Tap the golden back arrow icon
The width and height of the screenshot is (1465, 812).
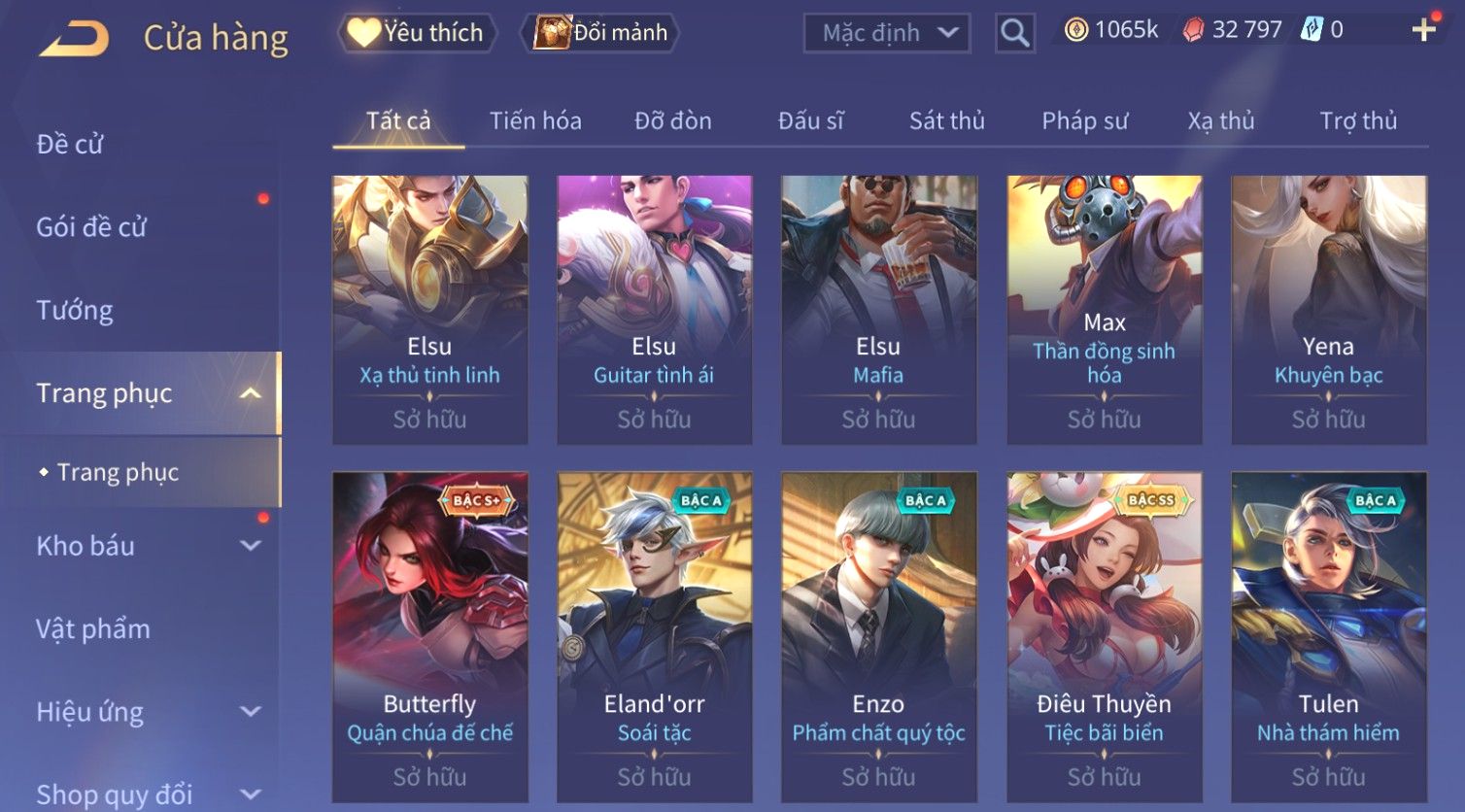(x=74, y=39)
